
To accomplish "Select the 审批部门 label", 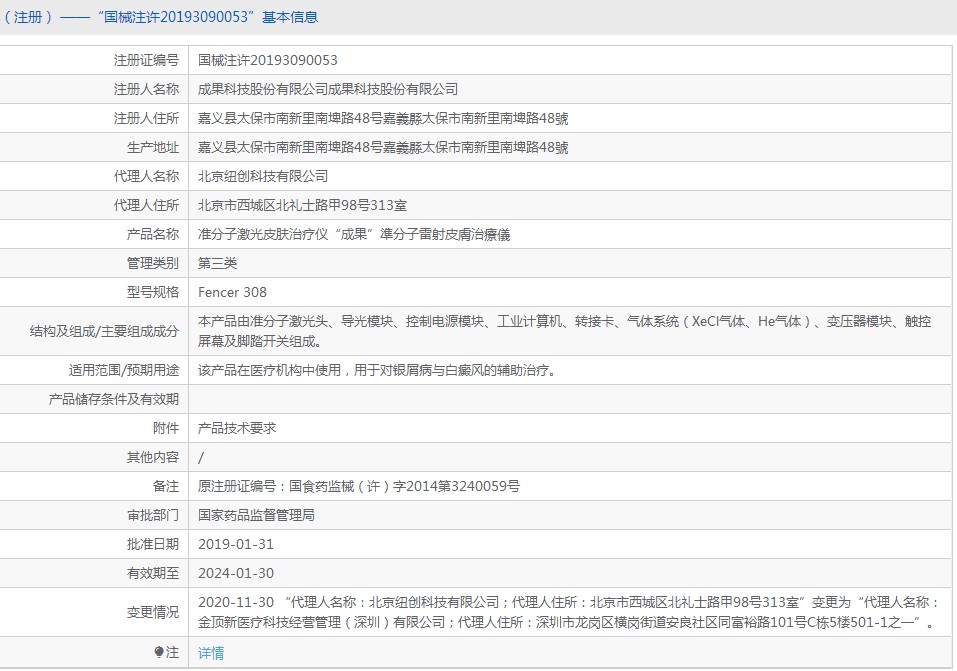I will click(x=153, y=515).
